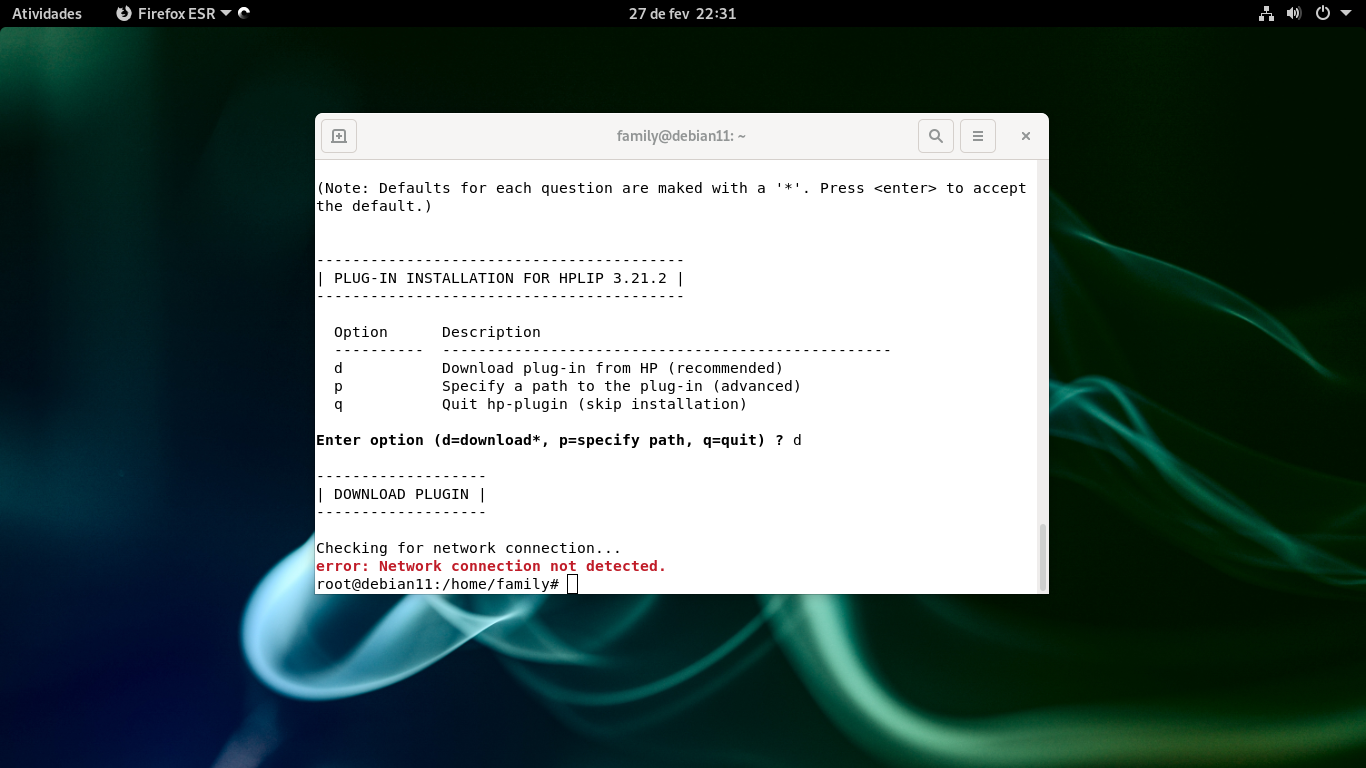Close the terminal window
Screen dimensions: 1366x768
point(1025,136)
